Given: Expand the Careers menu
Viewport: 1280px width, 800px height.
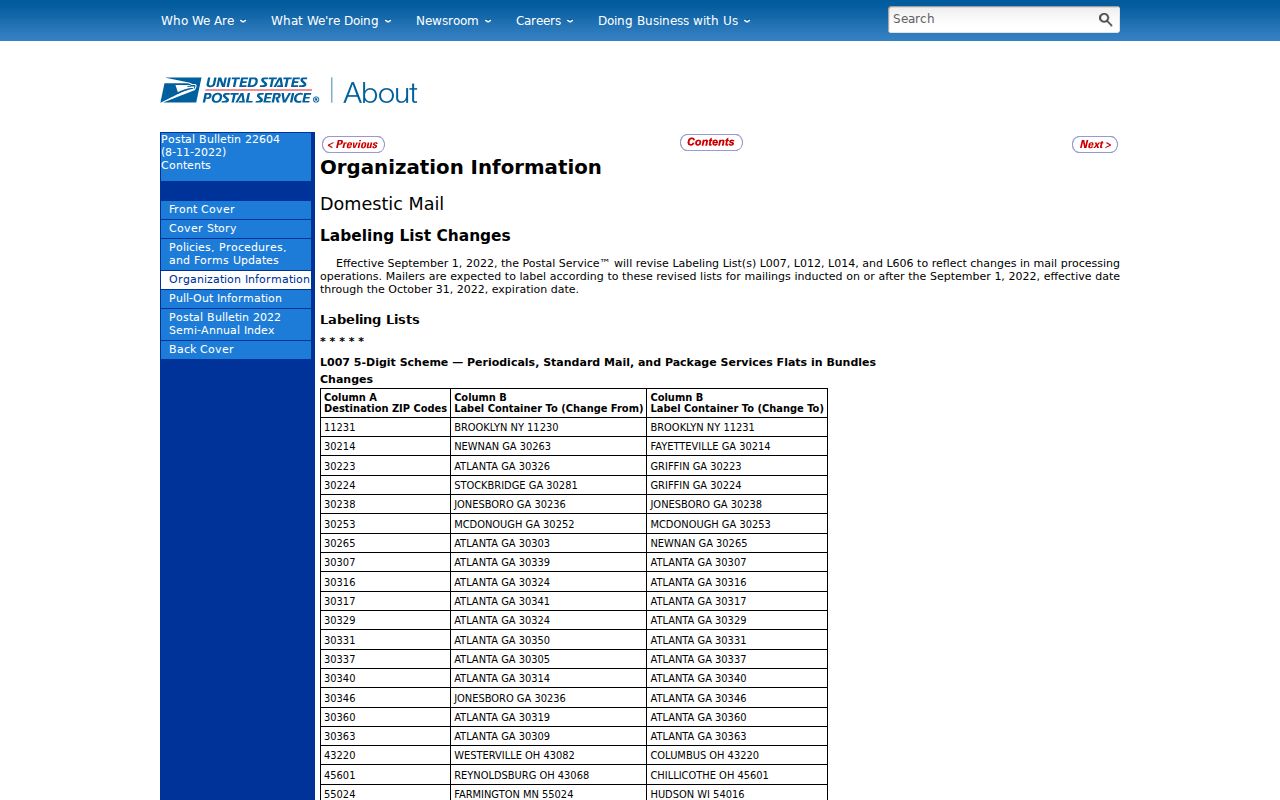Looking at the screenshot, I should (545, 20).
